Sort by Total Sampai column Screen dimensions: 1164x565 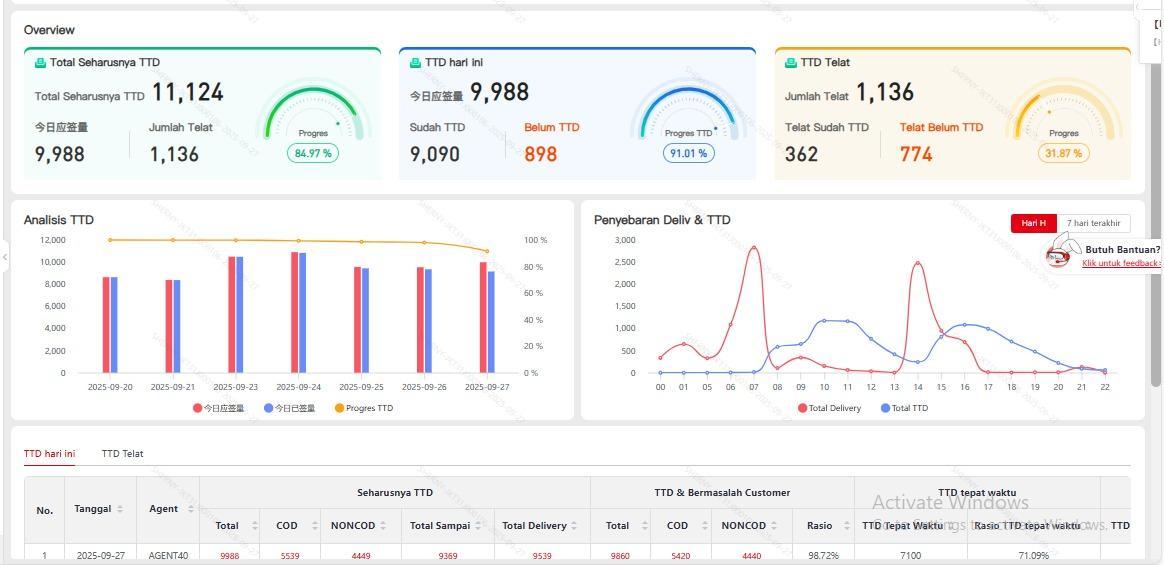(x=482, y=526)
